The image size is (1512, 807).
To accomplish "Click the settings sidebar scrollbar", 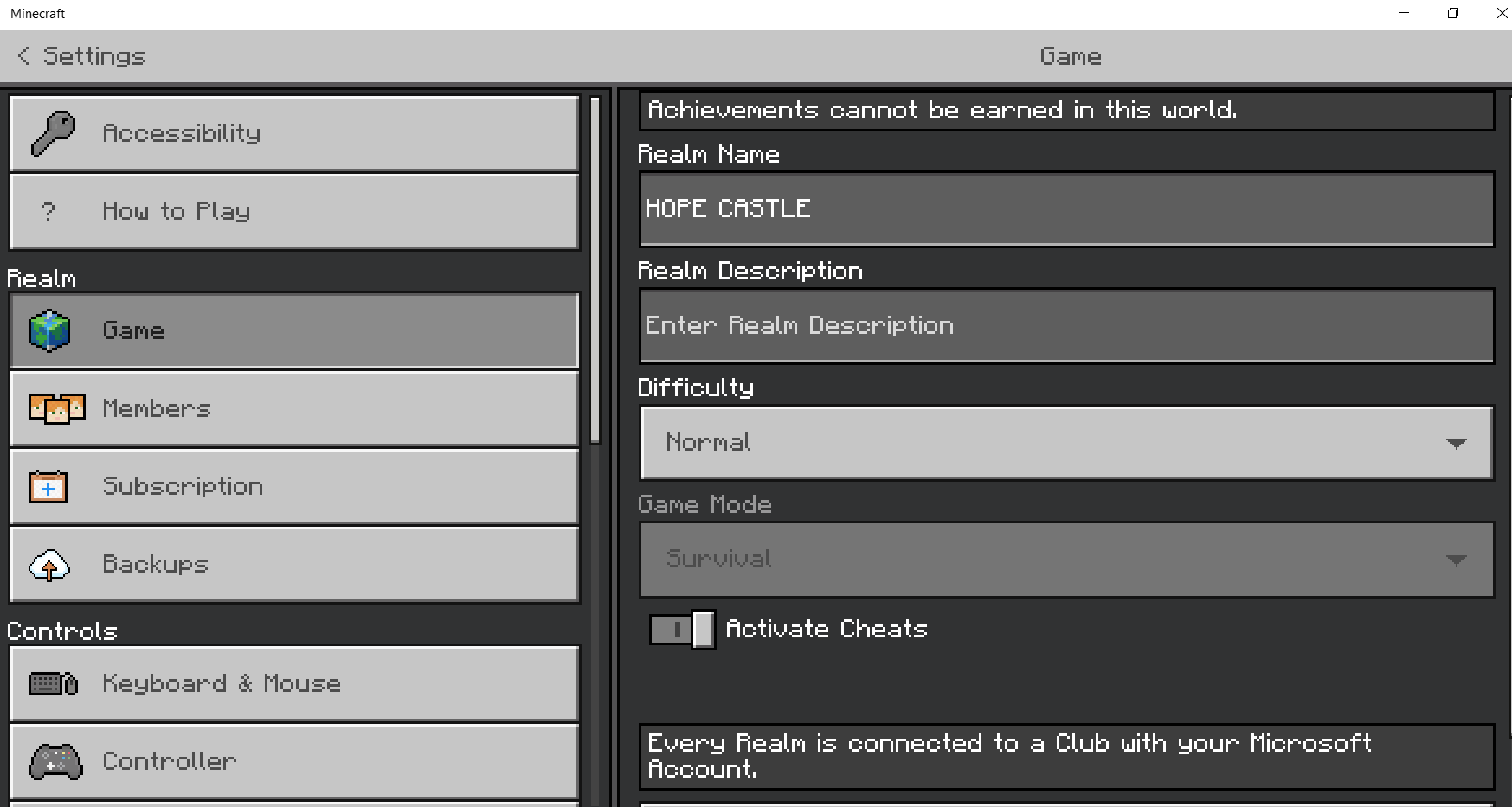I will 595,270.
